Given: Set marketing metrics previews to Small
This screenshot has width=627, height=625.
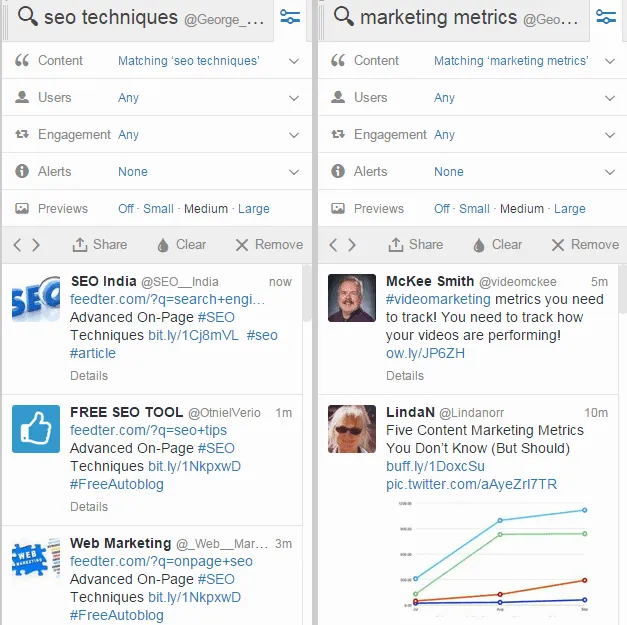Looking at the screenshot, I should pyautogui.click(x=474, y=209).
